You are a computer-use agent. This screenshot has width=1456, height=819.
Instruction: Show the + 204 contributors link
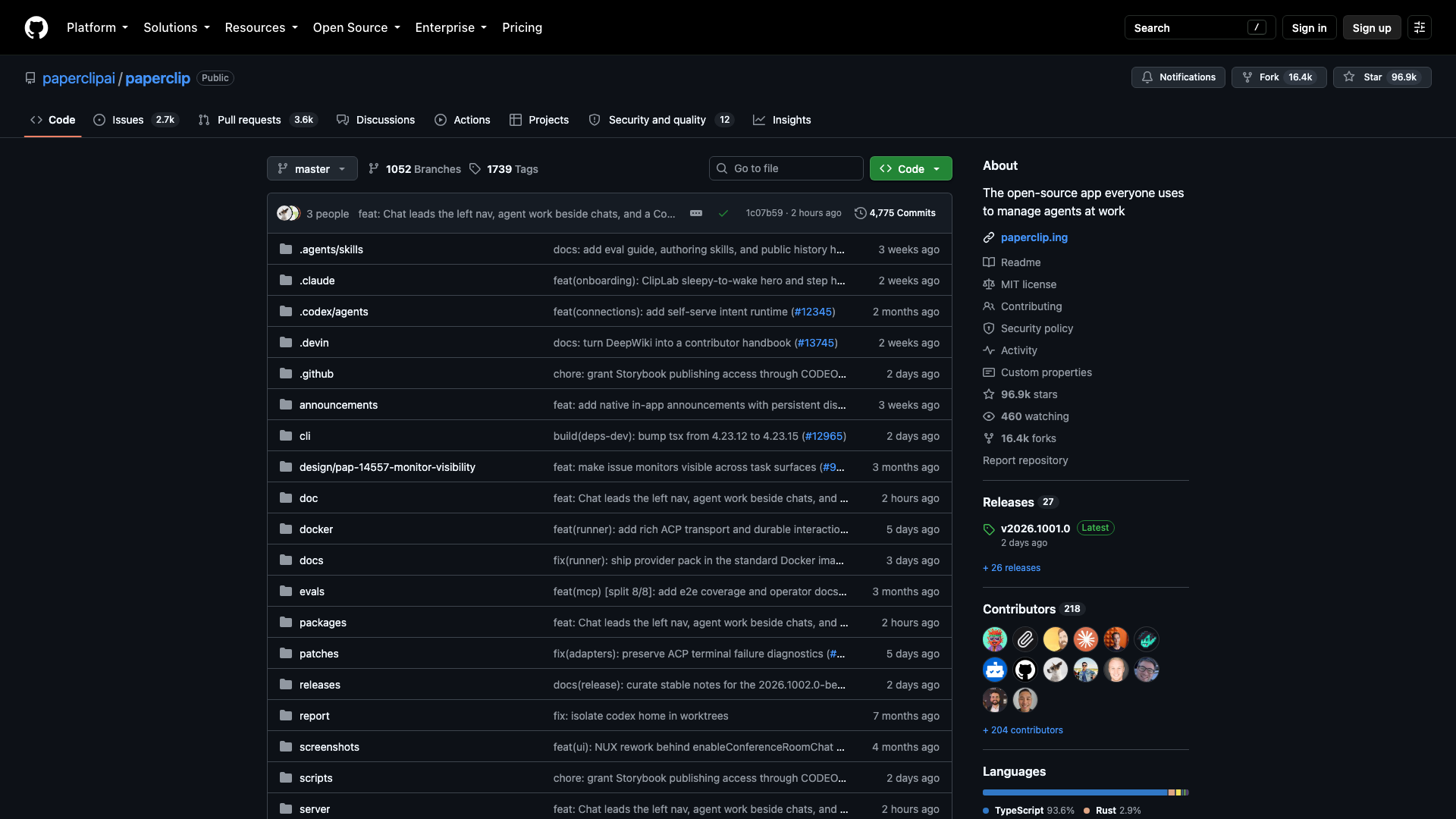[x=1023, y=730]
